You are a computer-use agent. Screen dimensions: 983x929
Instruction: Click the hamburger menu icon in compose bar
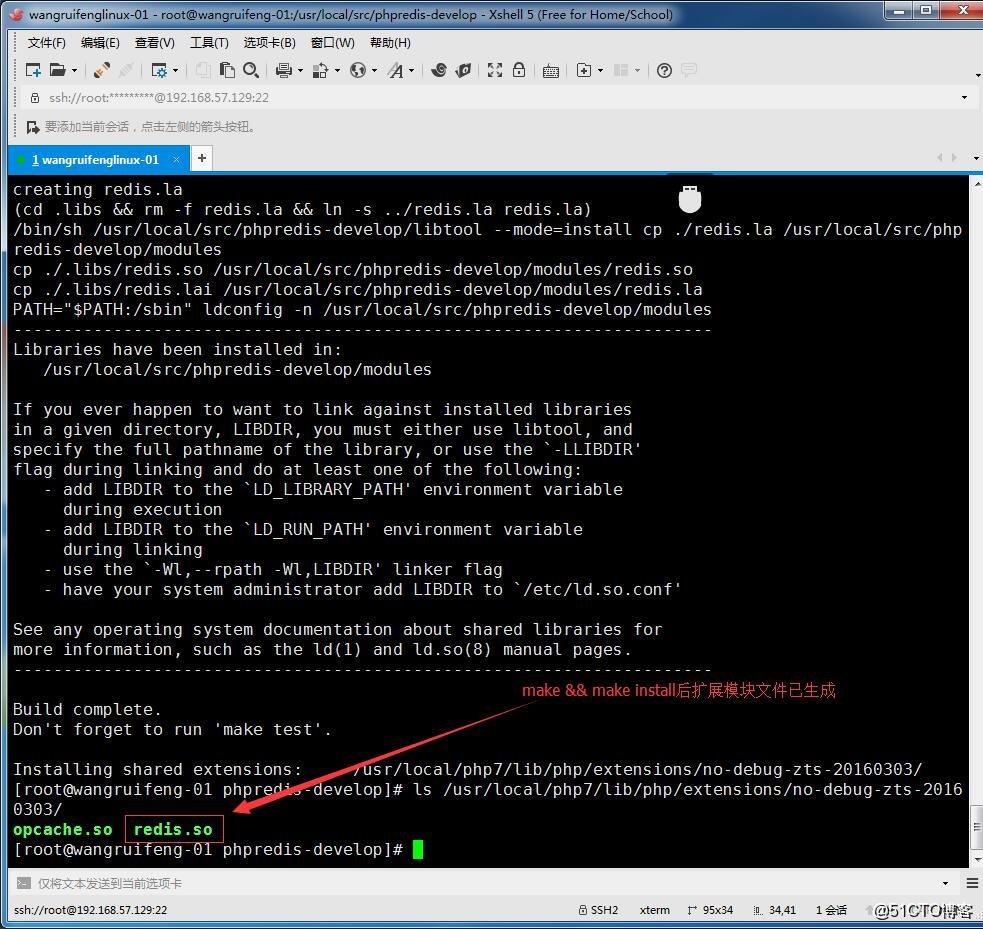coord(972,883)
